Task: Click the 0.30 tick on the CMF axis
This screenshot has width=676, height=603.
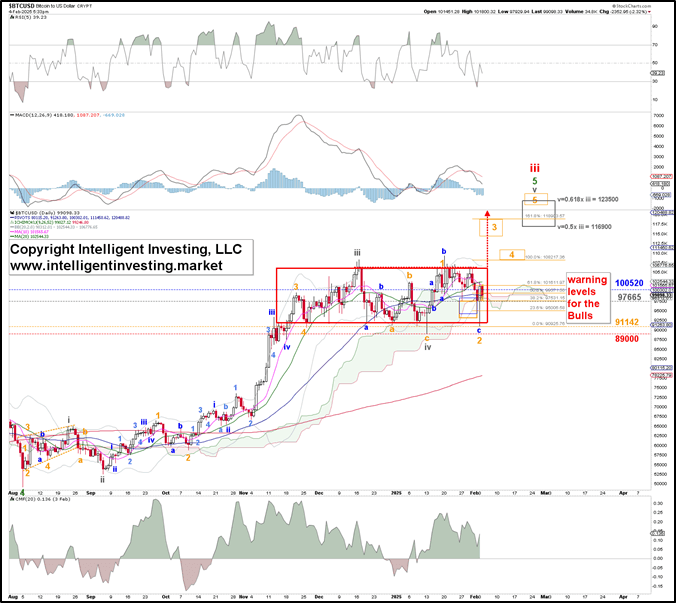Action: pyautogui.click(x=658, y=503)
